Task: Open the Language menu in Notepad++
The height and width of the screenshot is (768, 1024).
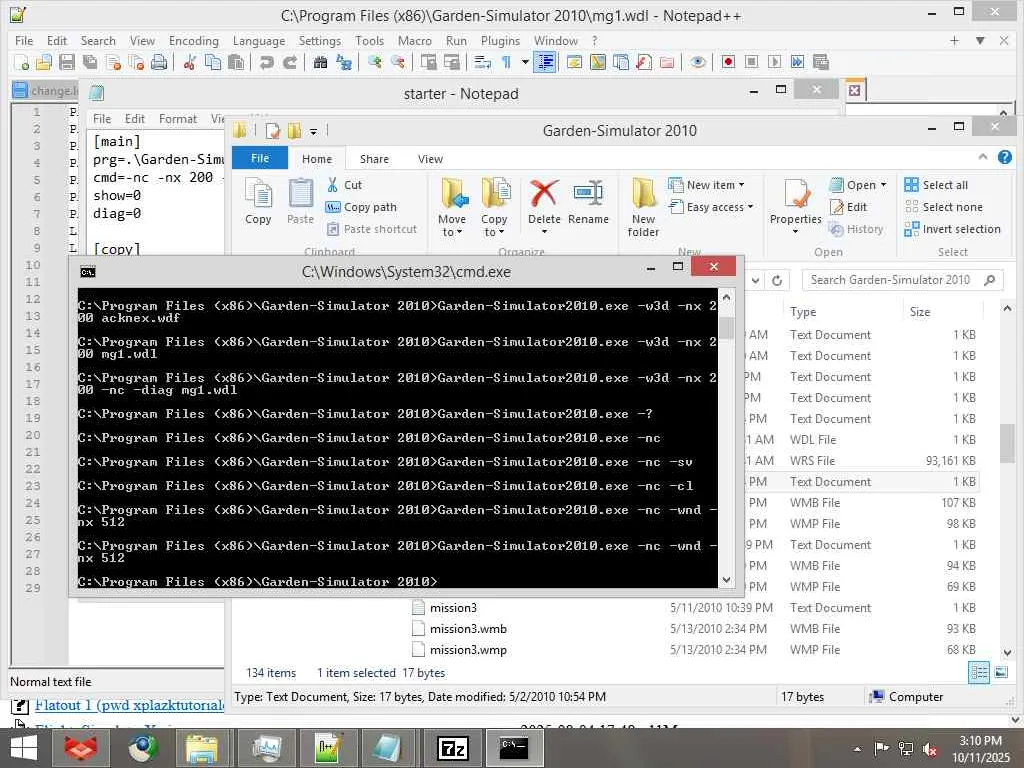Action: 259,40
